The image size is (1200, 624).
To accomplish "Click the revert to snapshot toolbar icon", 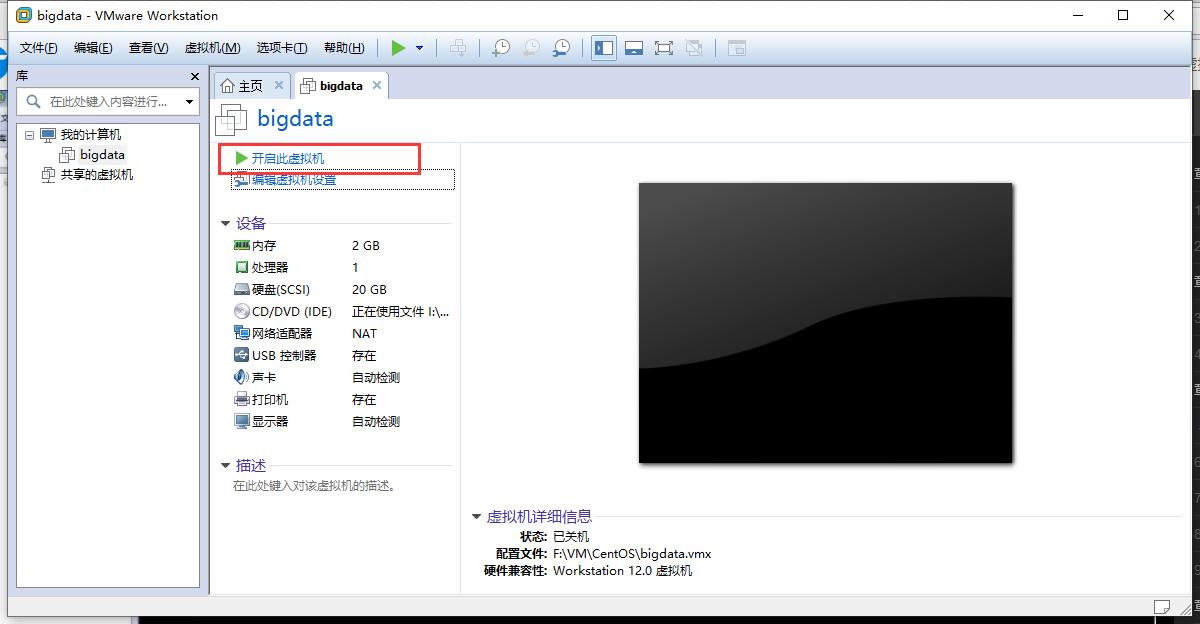I will (x=532, y=48).
